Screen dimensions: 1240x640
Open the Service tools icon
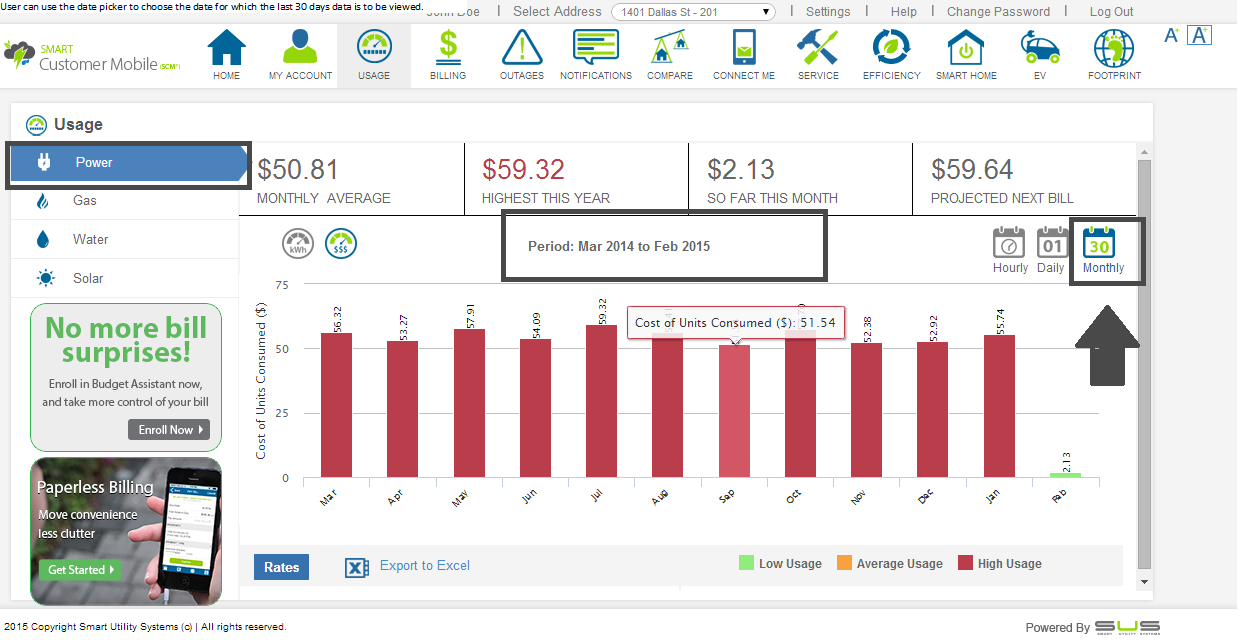[x=818, y=48]
